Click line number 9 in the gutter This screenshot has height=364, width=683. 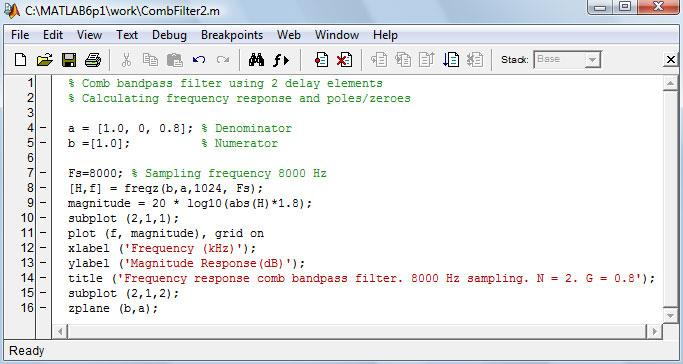click(30, 203)
